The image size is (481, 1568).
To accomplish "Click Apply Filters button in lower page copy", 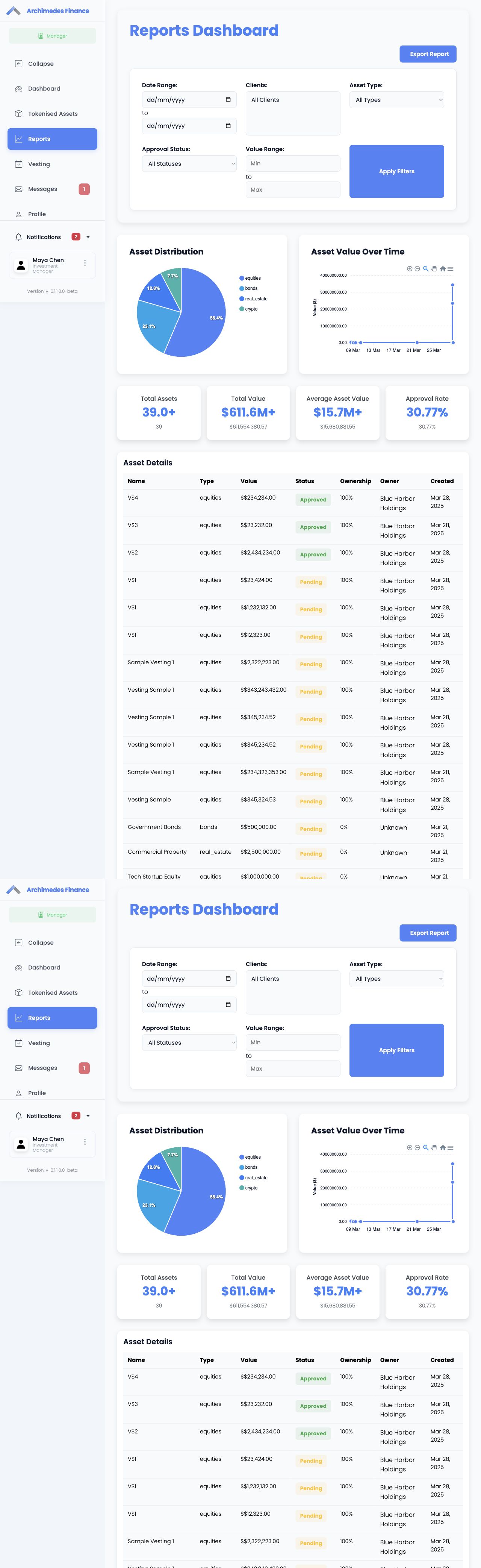I will coord(396,1051).
